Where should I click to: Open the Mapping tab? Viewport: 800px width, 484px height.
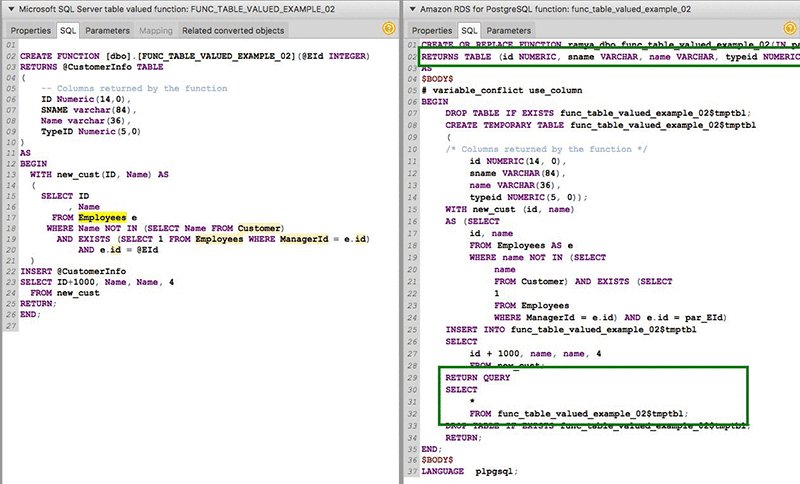point(156,31)
